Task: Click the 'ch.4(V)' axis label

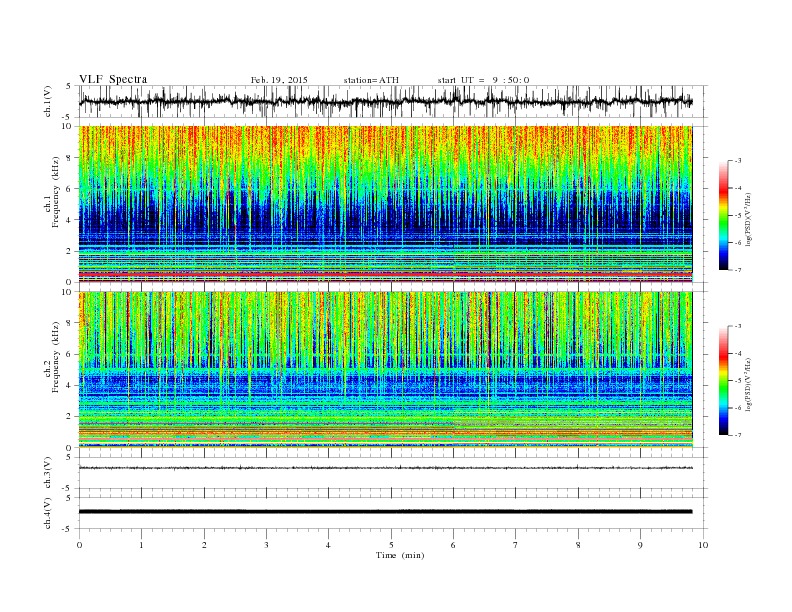Action: point(47,513)
